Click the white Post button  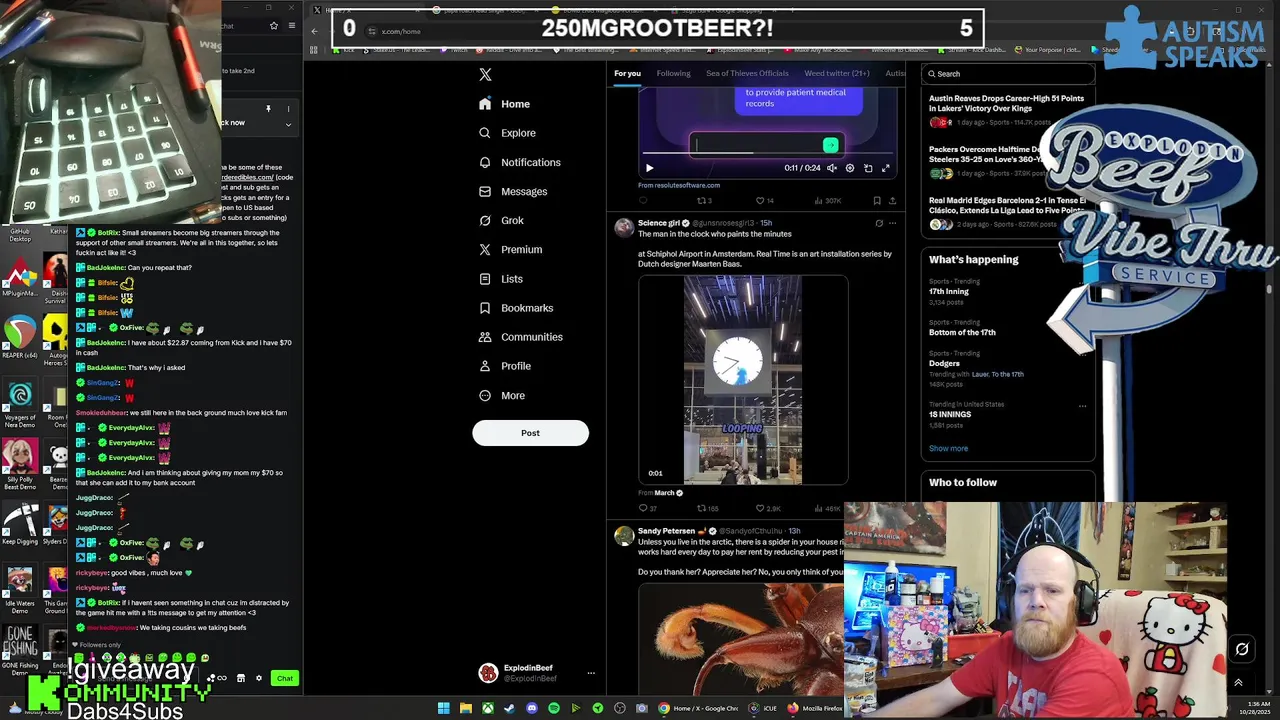530,433
